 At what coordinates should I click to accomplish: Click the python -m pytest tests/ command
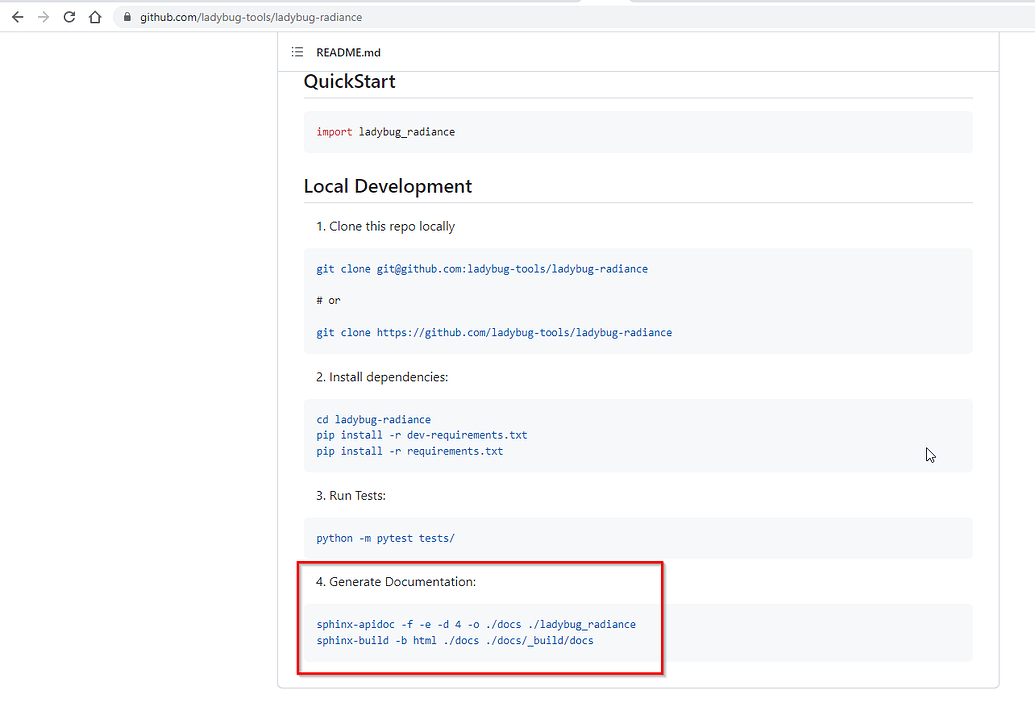(385, 538)
